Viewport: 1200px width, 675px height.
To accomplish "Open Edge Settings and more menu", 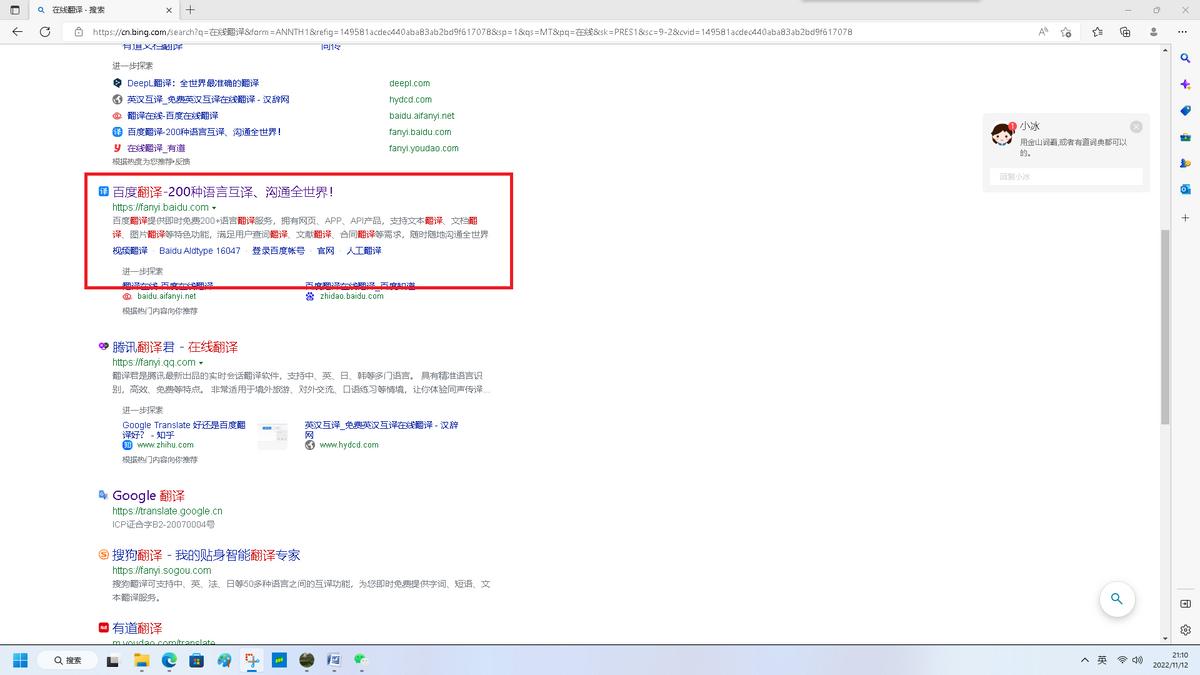I will coord(1180,32).
